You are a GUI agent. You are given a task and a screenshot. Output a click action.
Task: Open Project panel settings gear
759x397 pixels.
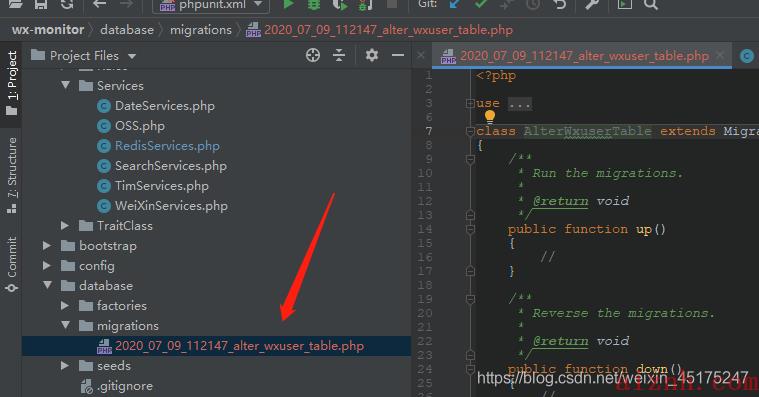pyautogui.click(x=371, y=55)
